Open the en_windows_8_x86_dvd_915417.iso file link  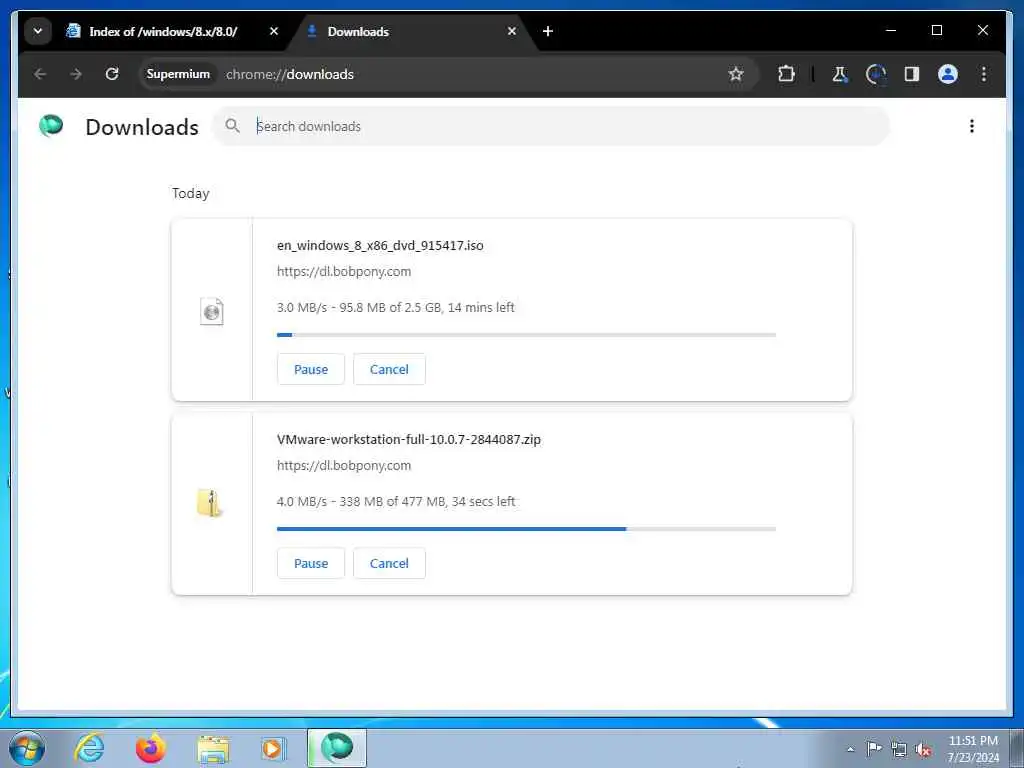[x=380, y=246]
